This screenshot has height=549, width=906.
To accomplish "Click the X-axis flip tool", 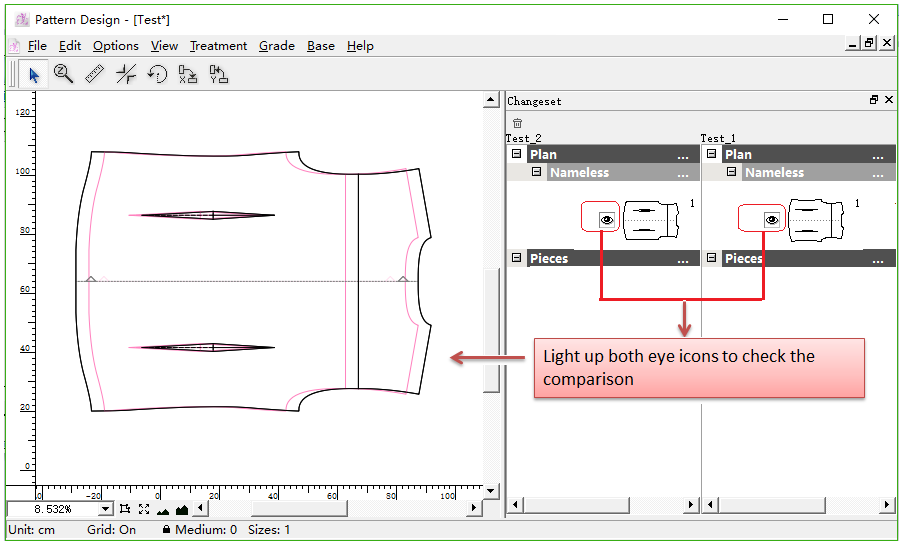I will 188,74.
